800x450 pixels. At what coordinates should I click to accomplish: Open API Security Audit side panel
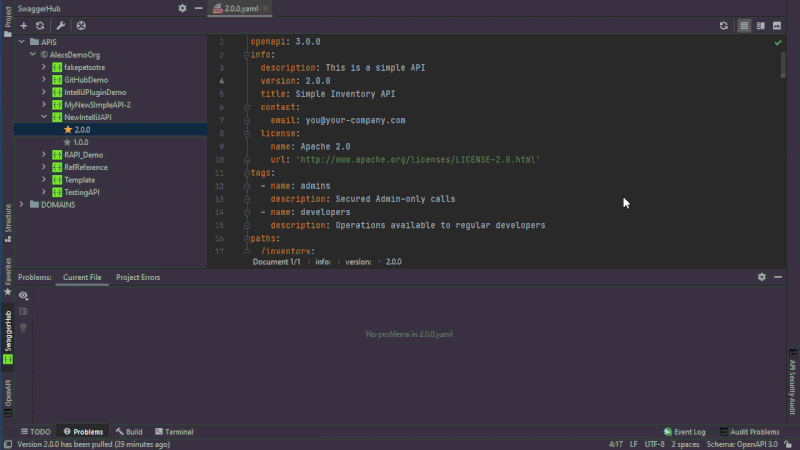[792, 382]
